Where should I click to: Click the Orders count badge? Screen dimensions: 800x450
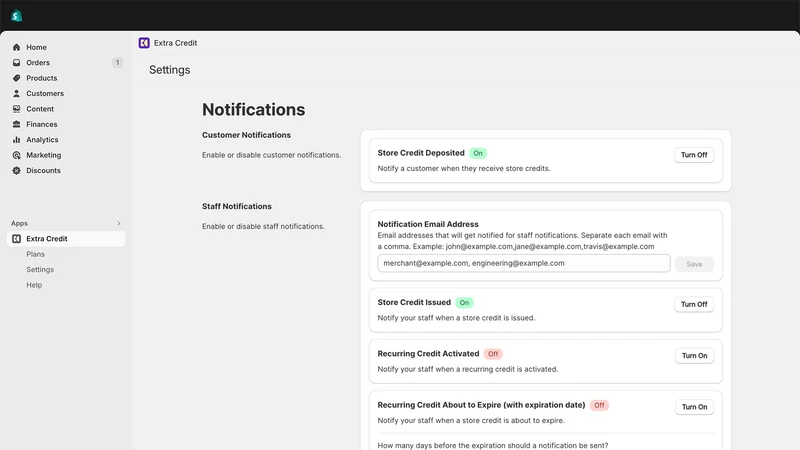[117, 63]
